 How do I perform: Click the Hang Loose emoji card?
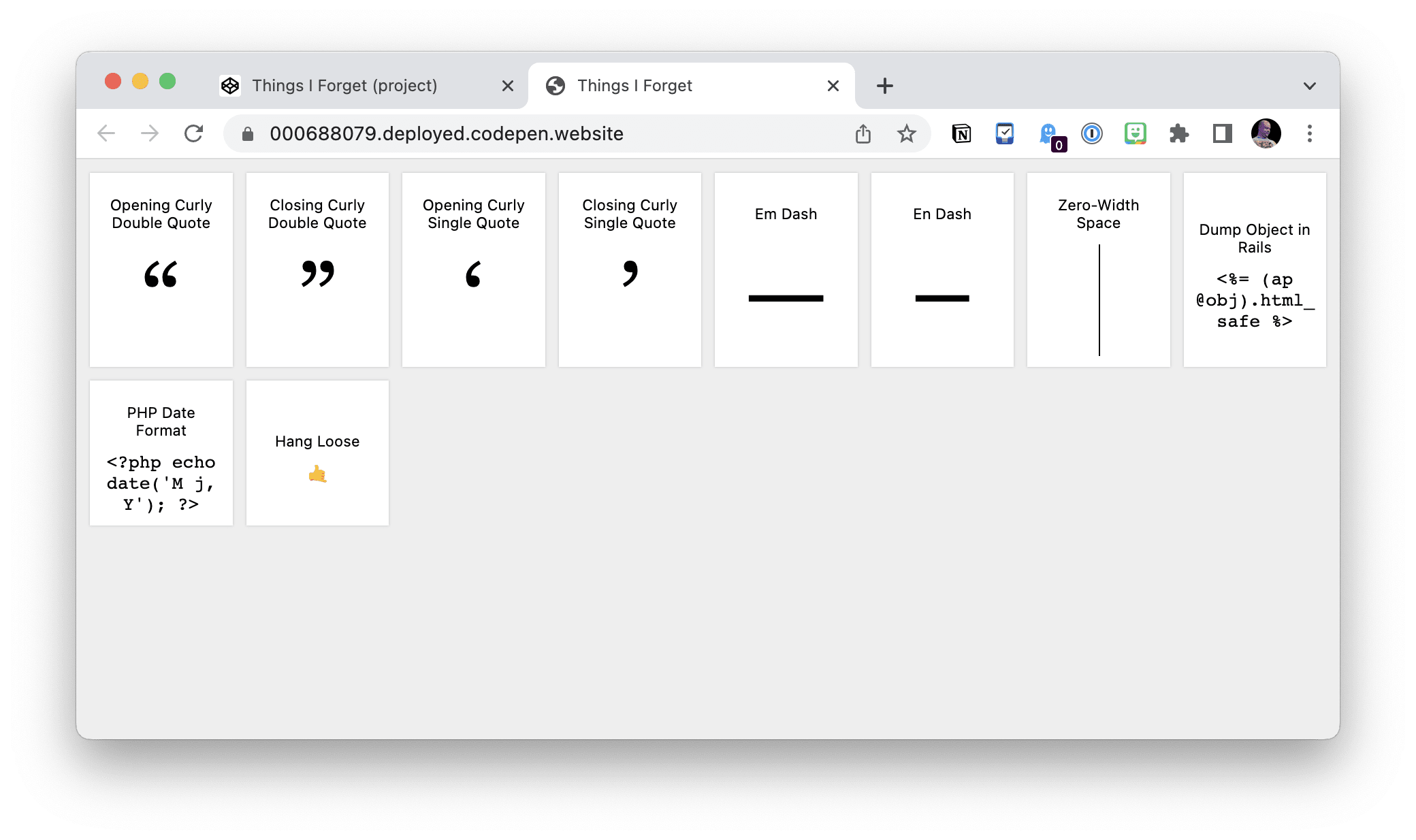(x=317, y=453)
